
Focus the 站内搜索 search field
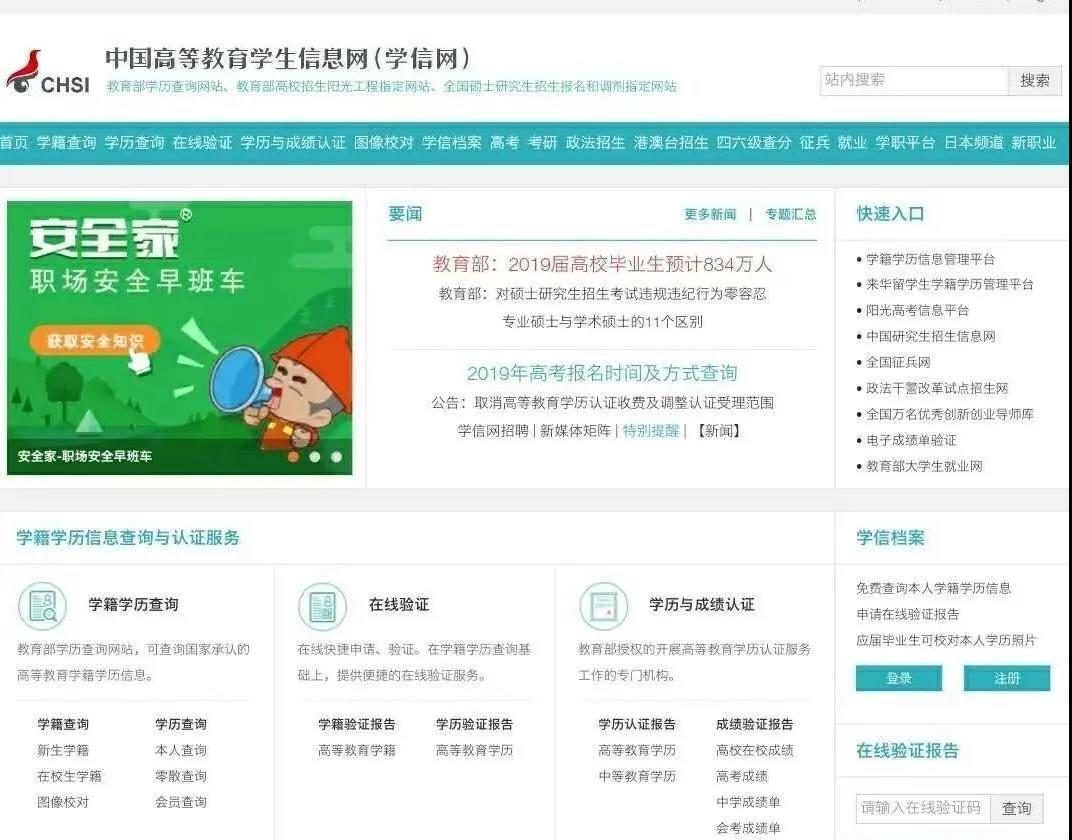pos(914,80)
